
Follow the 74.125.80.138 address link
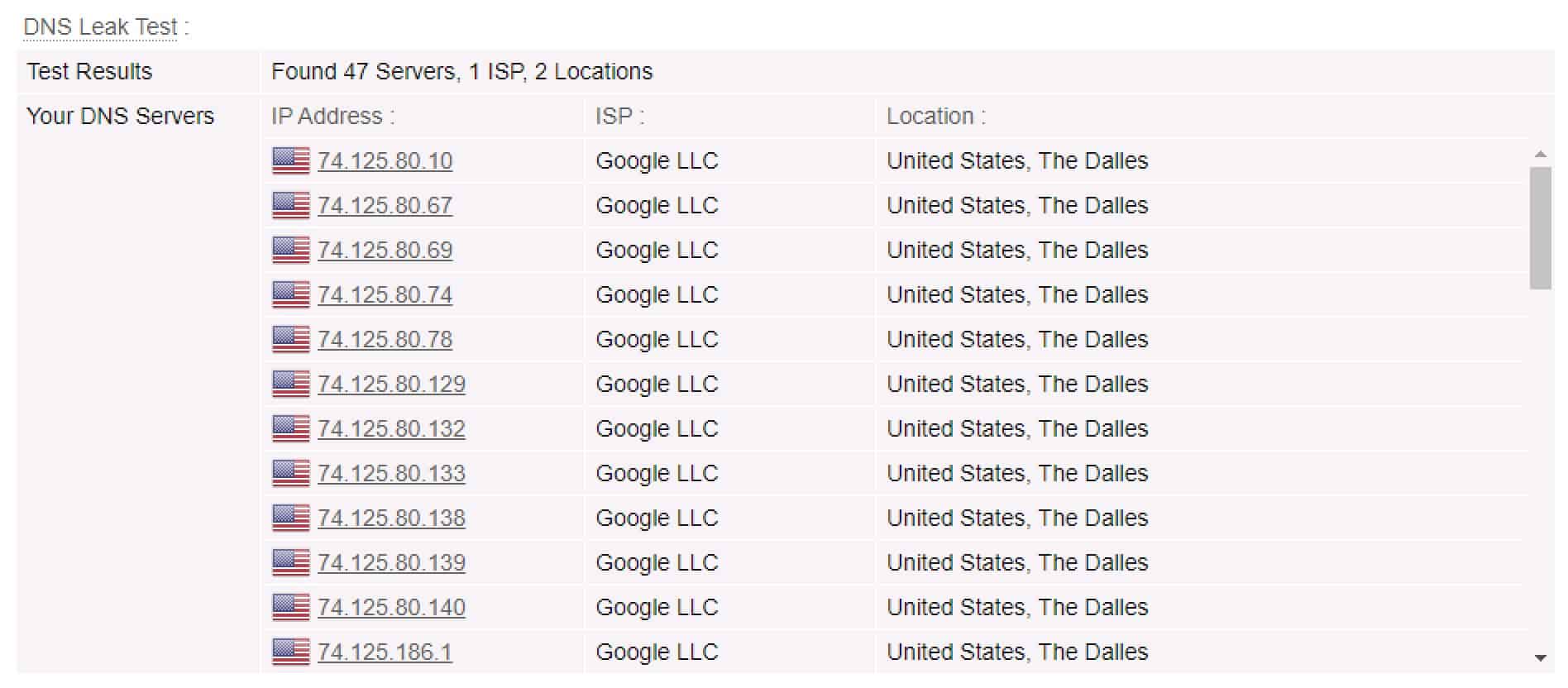(x=391, y=518)
